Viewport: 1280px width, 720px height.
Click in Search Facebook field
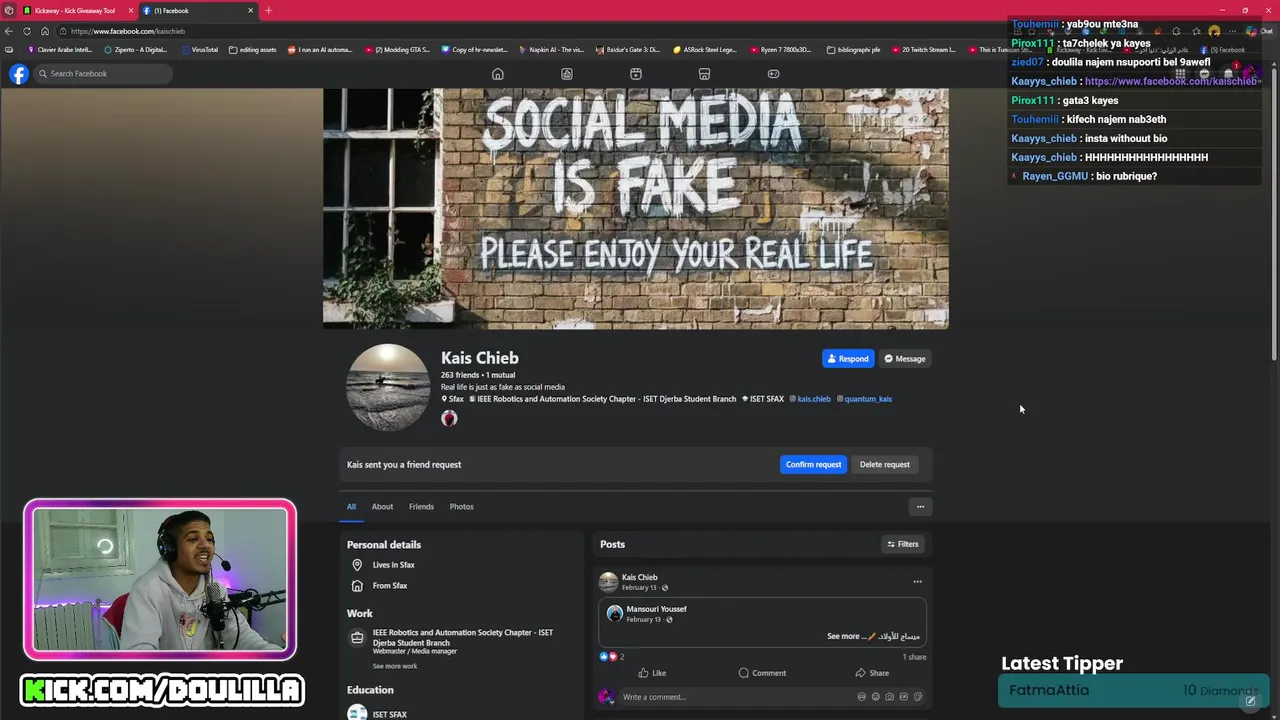tap(103, 74)
